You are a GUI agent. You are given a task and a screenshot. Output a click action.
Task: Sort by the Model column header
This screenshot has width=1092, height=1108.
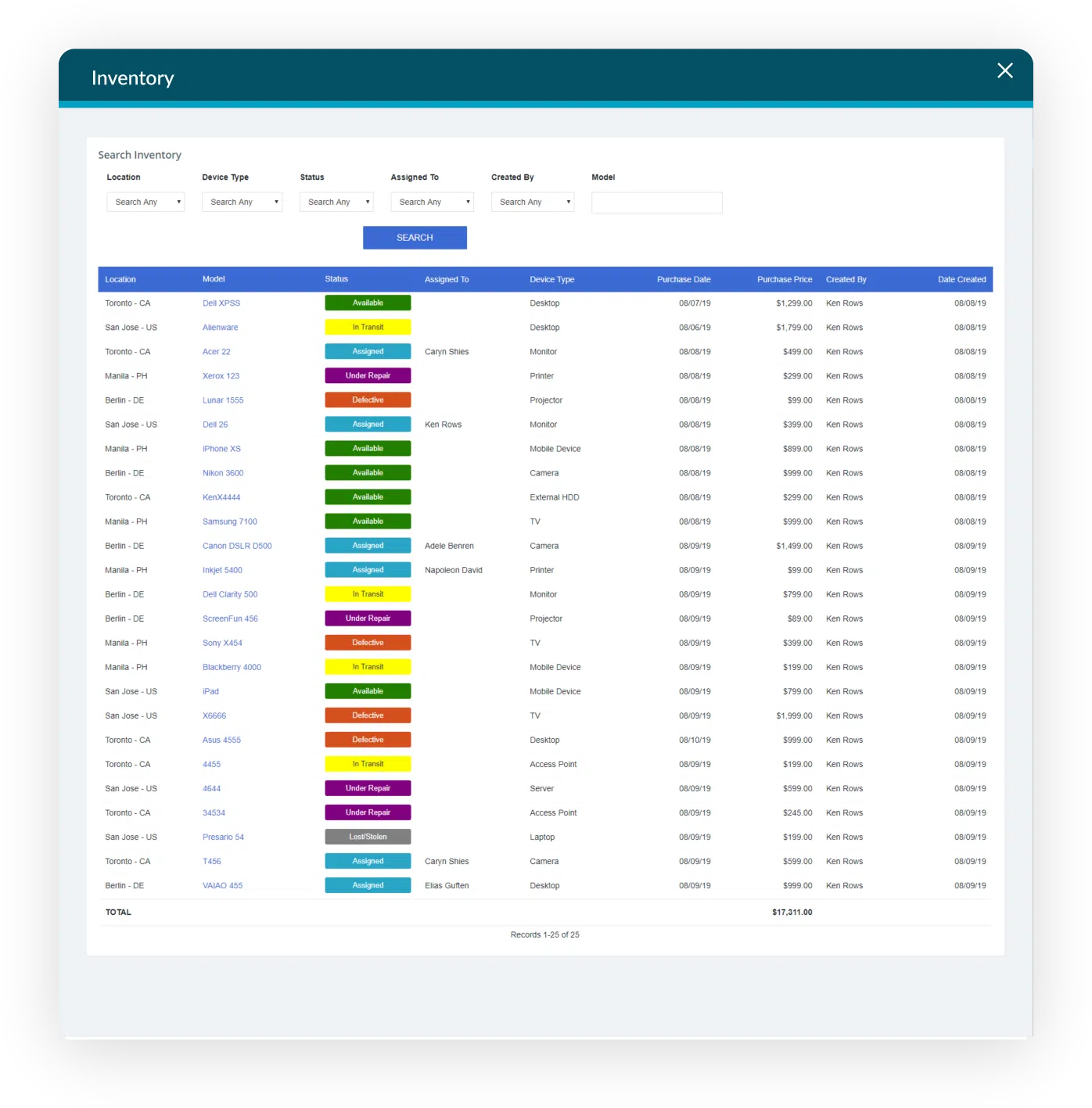(214, 279)
